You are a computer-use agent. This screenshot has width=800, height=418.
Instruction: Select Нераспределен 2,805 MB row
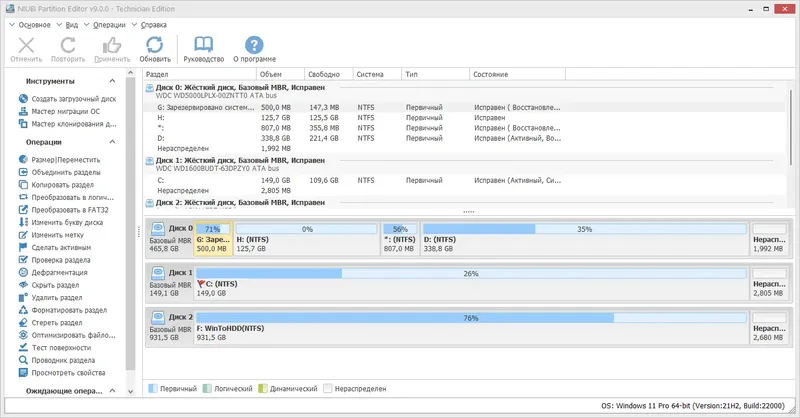[464, 191]
